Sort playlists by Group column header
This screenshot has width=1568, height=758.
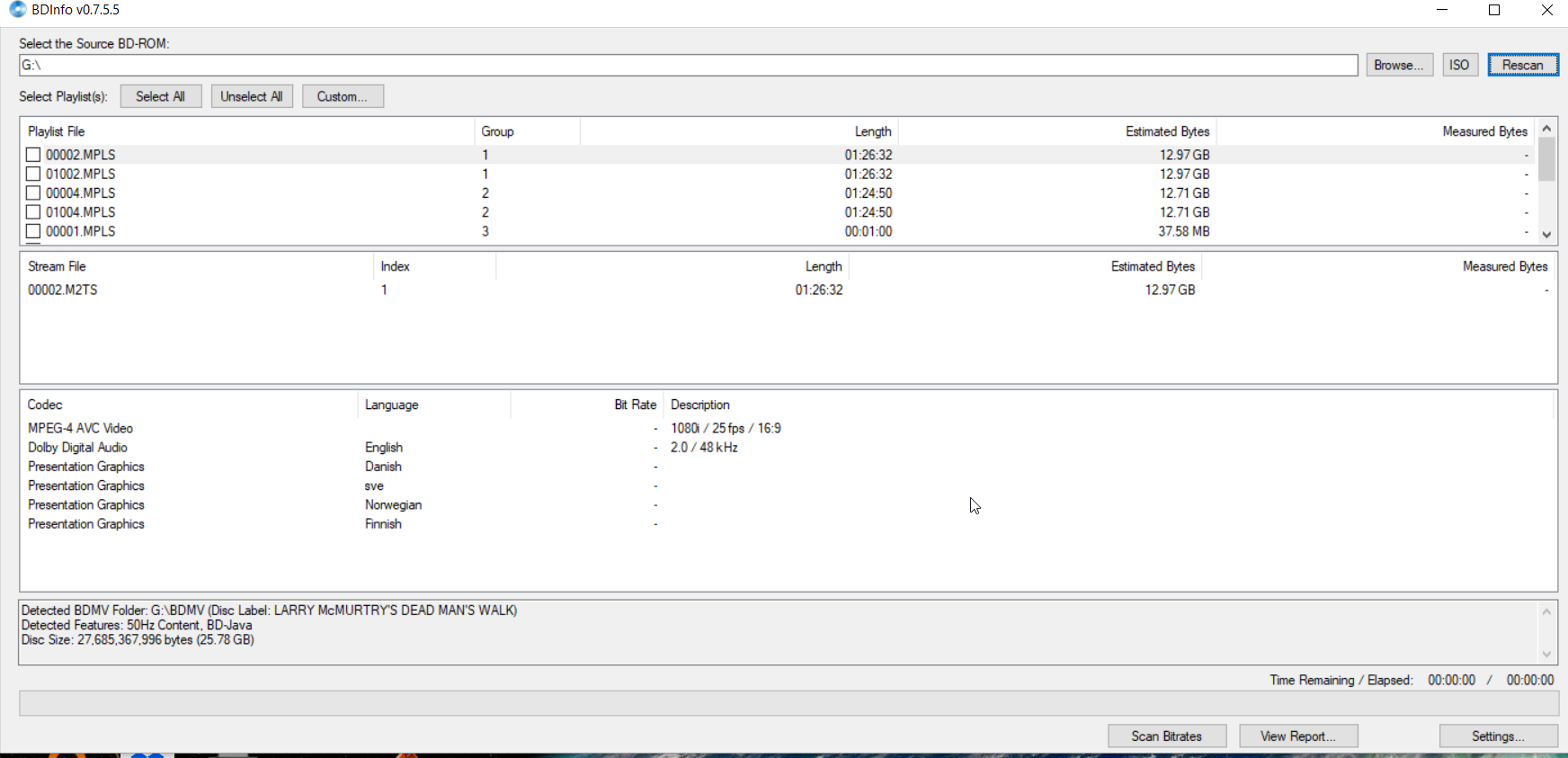527,131
